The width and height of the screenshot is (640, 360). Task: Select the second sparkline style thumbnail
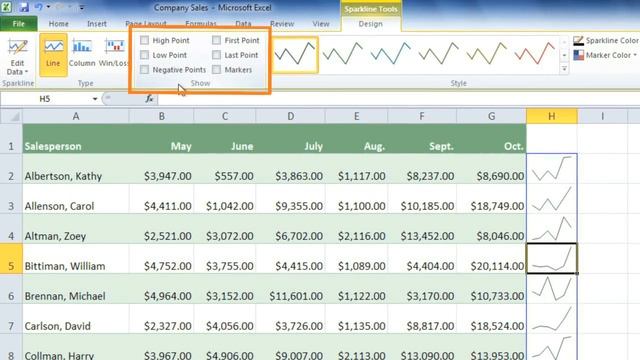click(x=343, y=55)
